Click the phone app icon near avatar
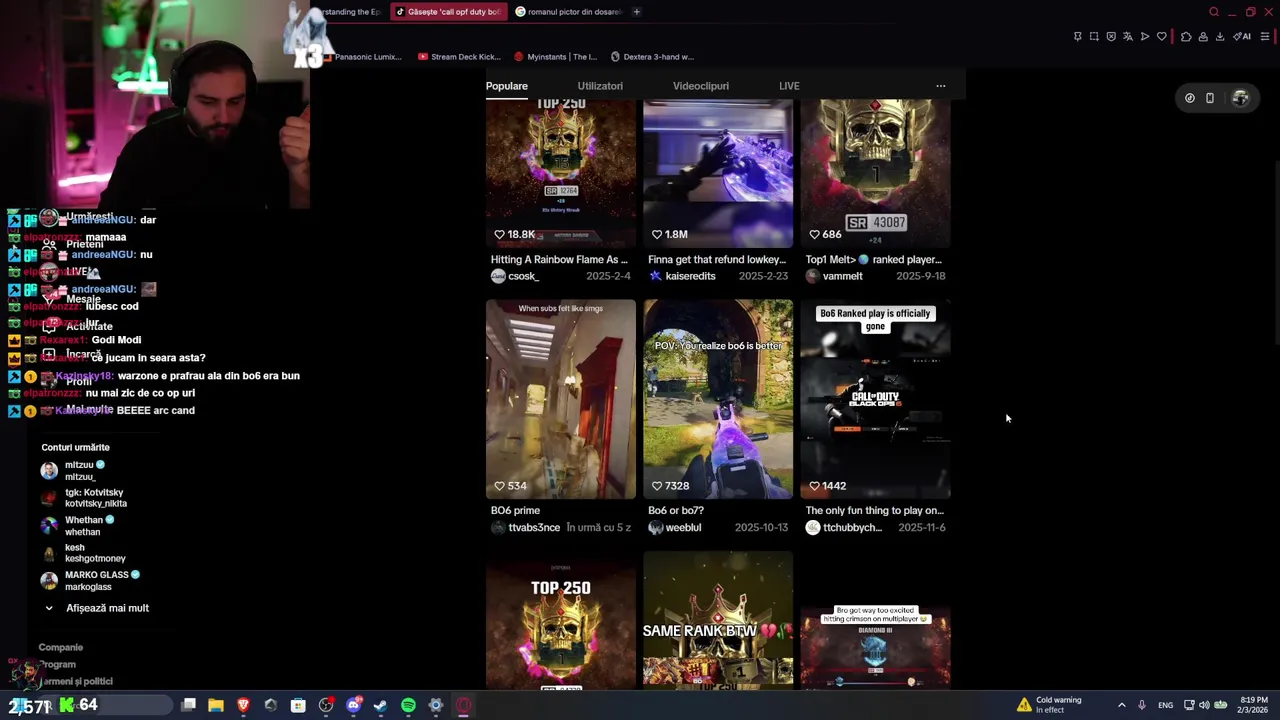The image size is (1280, 720). click(x=1210, y=98)
